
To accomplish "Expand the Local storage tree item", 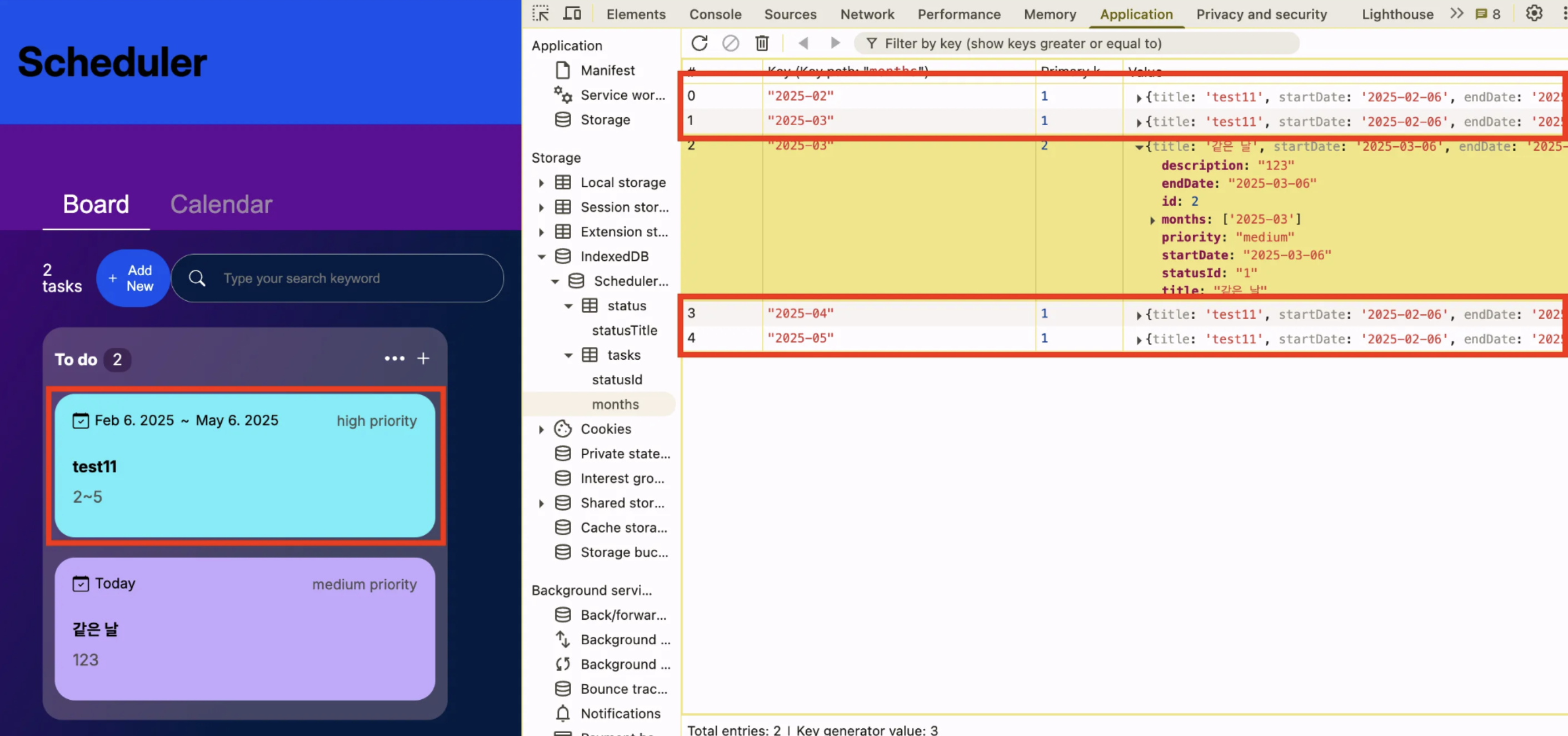I will point(541,183).
